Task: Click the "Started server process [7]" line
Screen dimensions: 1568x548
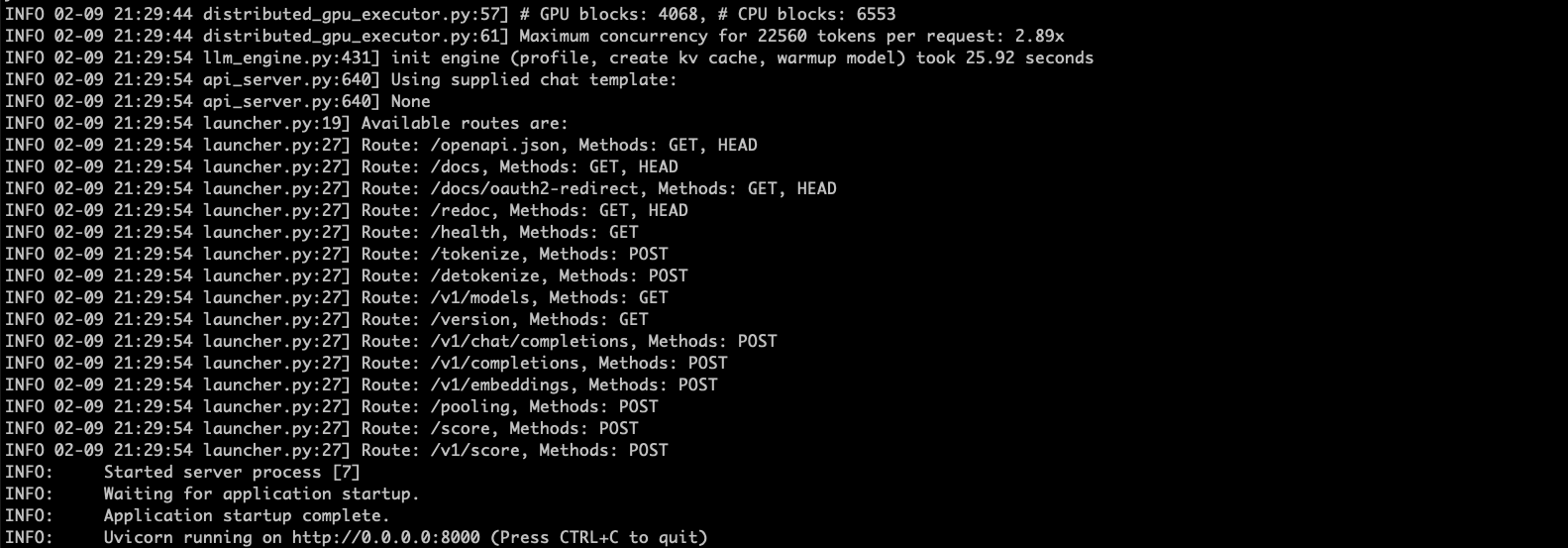Action: point(232,472)
